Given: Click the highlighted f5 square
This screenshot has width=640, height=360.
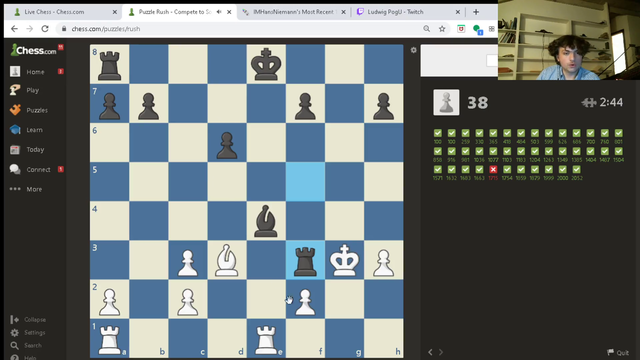Looking at the screenshot, I should (x=305, y=182).
